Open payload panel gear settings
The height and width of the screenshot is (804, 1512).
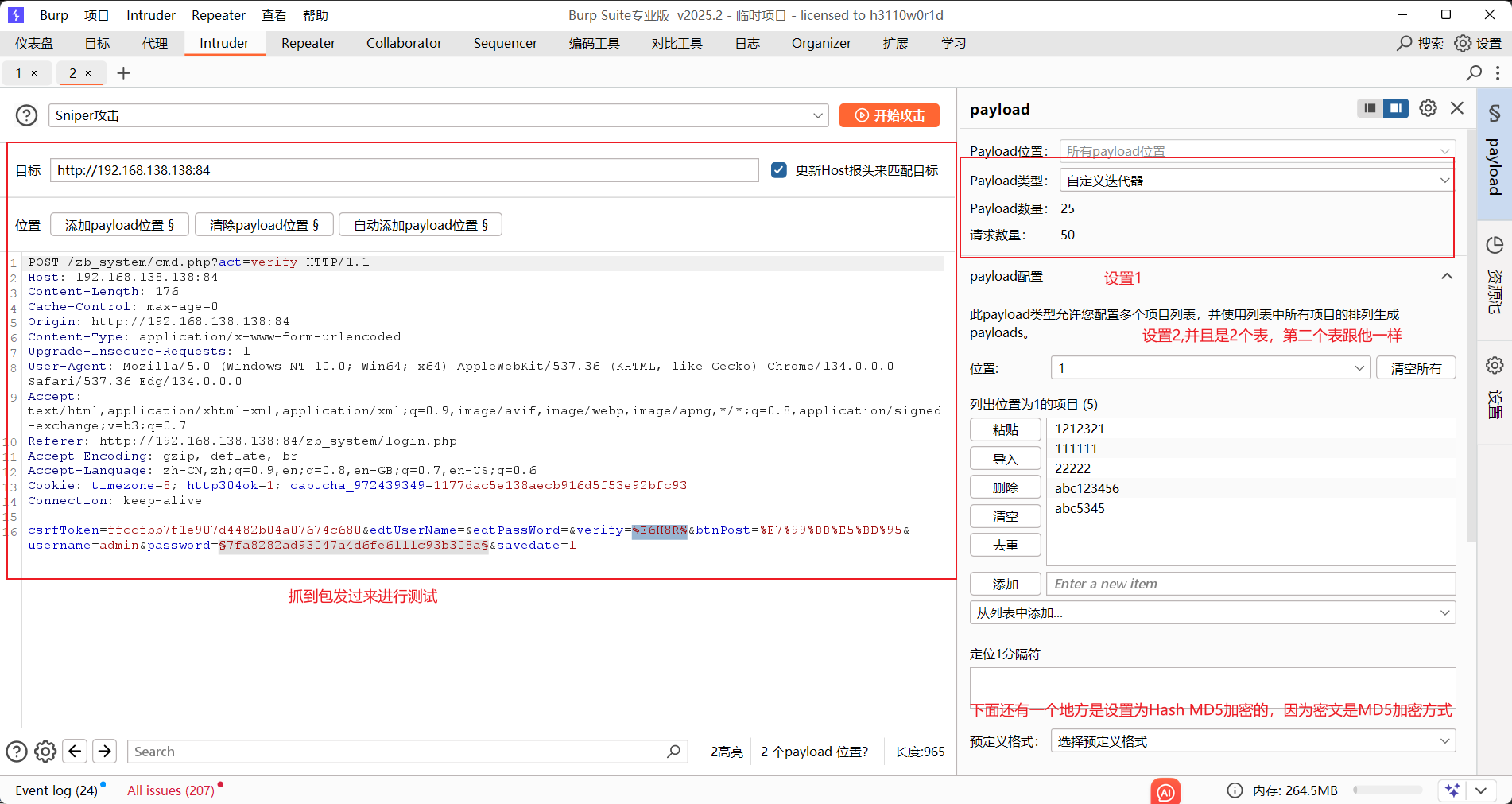coord(1428,108)
